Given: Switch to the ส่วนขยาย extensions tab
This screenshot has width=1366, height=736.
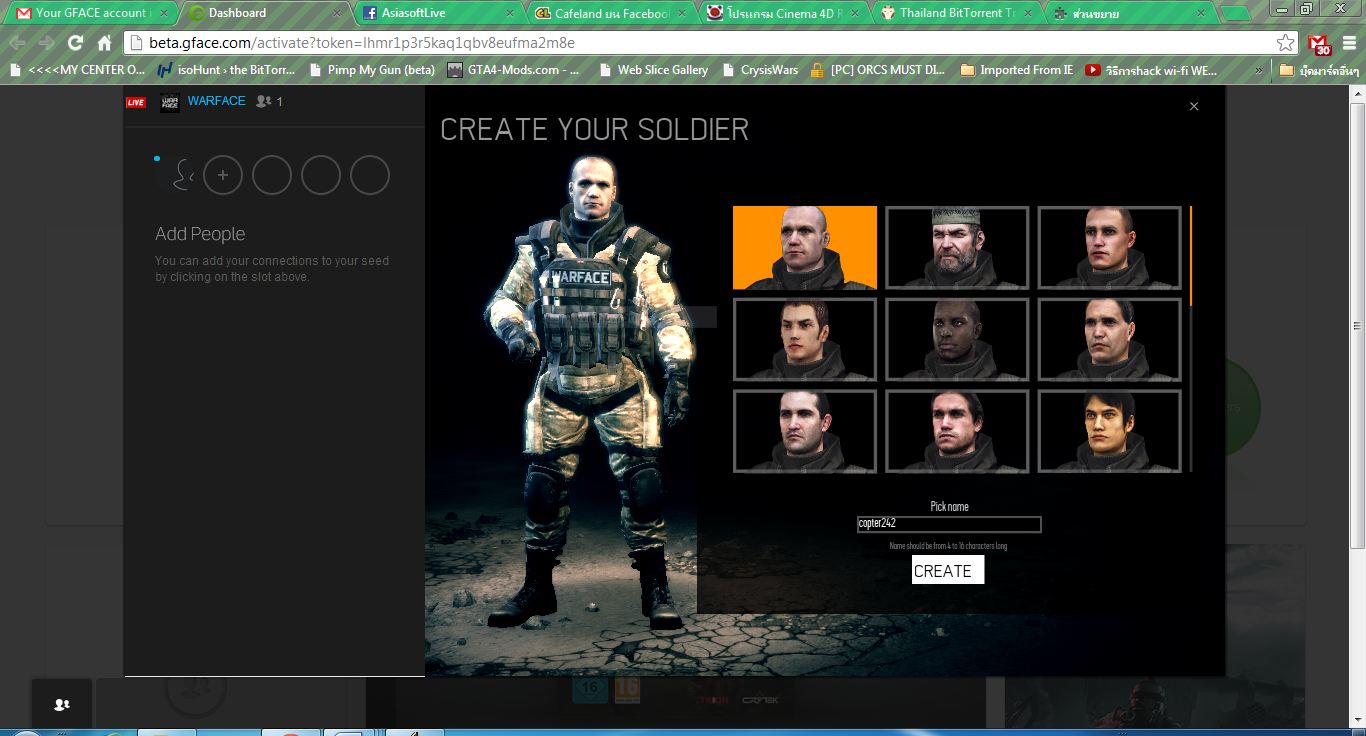Looking at the screenshot, I should pos(1131,13).
